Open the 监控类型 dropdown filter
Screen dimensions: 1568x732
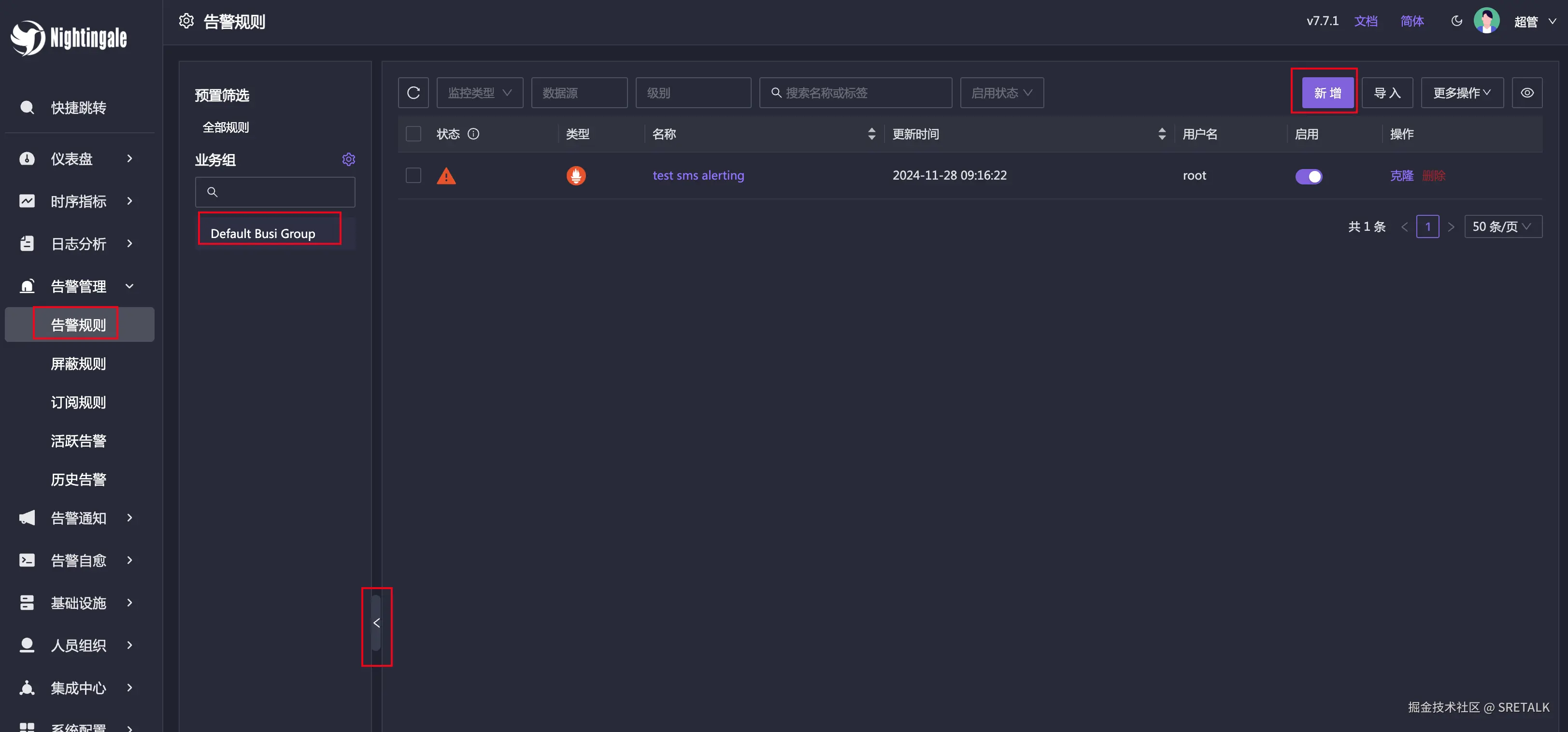point(479,93)
